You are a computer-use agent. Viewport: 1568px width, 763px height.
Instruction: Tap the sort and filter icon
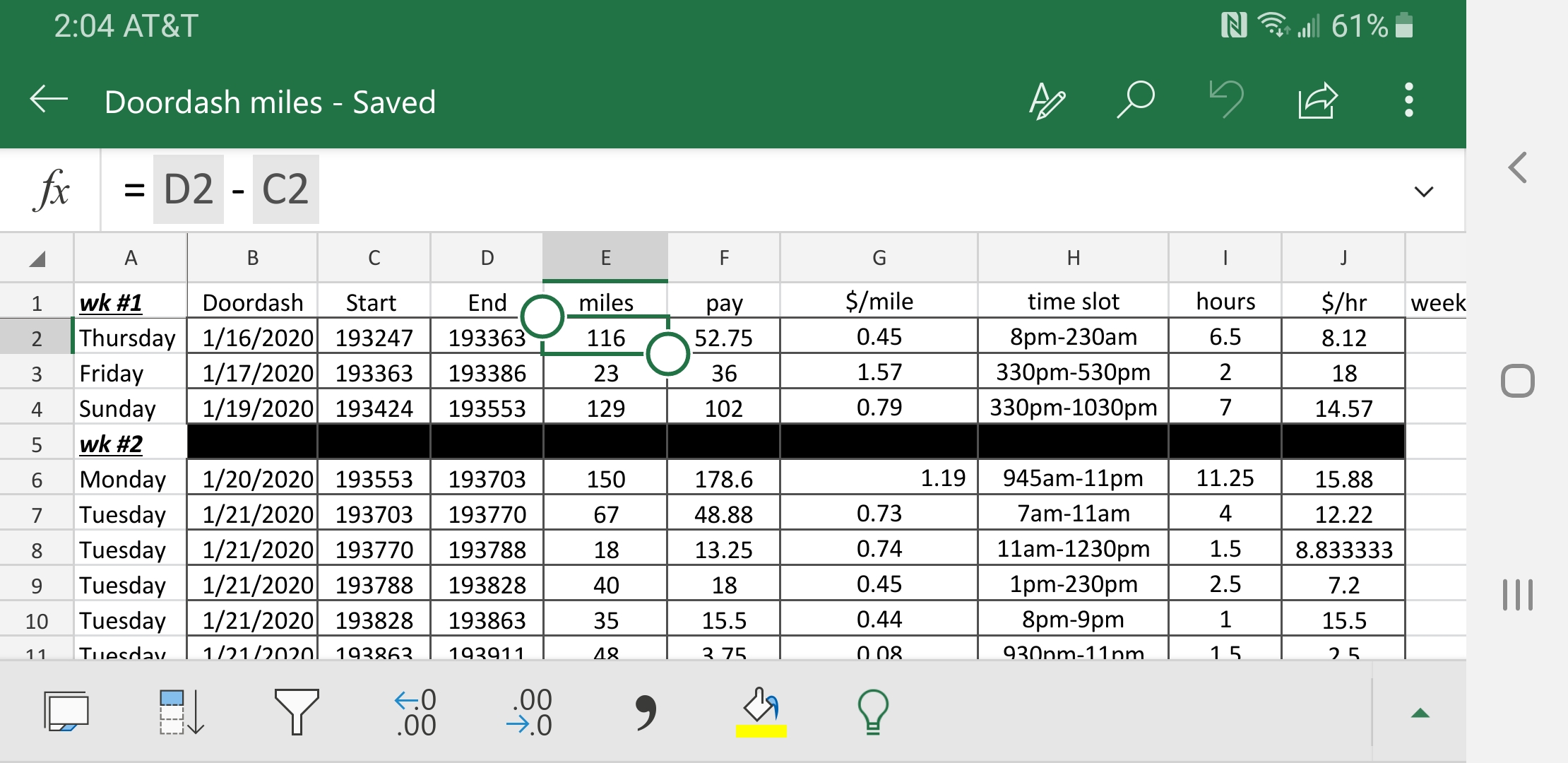pyautogui.click(x=182, y=712)
